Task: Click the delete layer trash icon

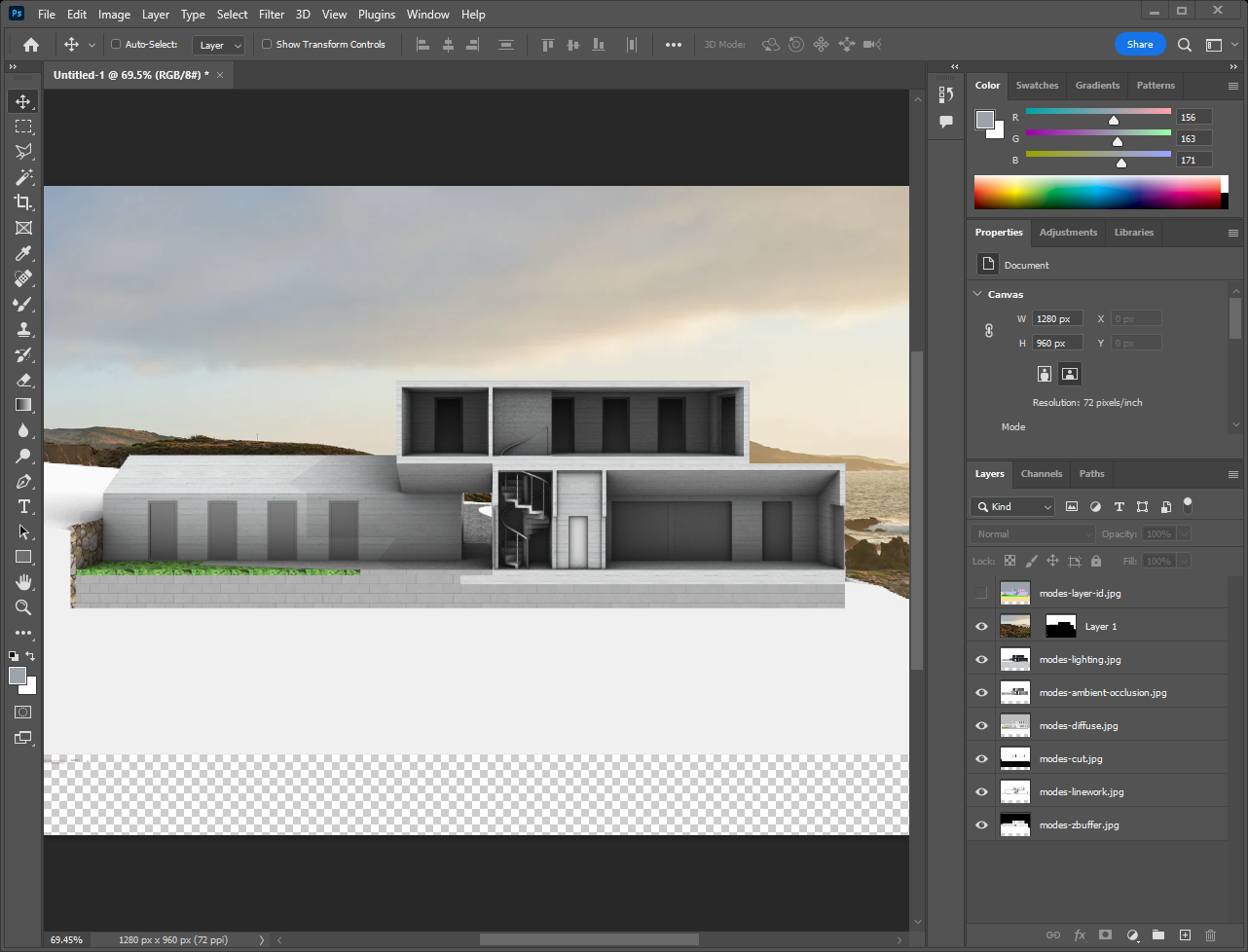Action: click(x=1210, y=934)
